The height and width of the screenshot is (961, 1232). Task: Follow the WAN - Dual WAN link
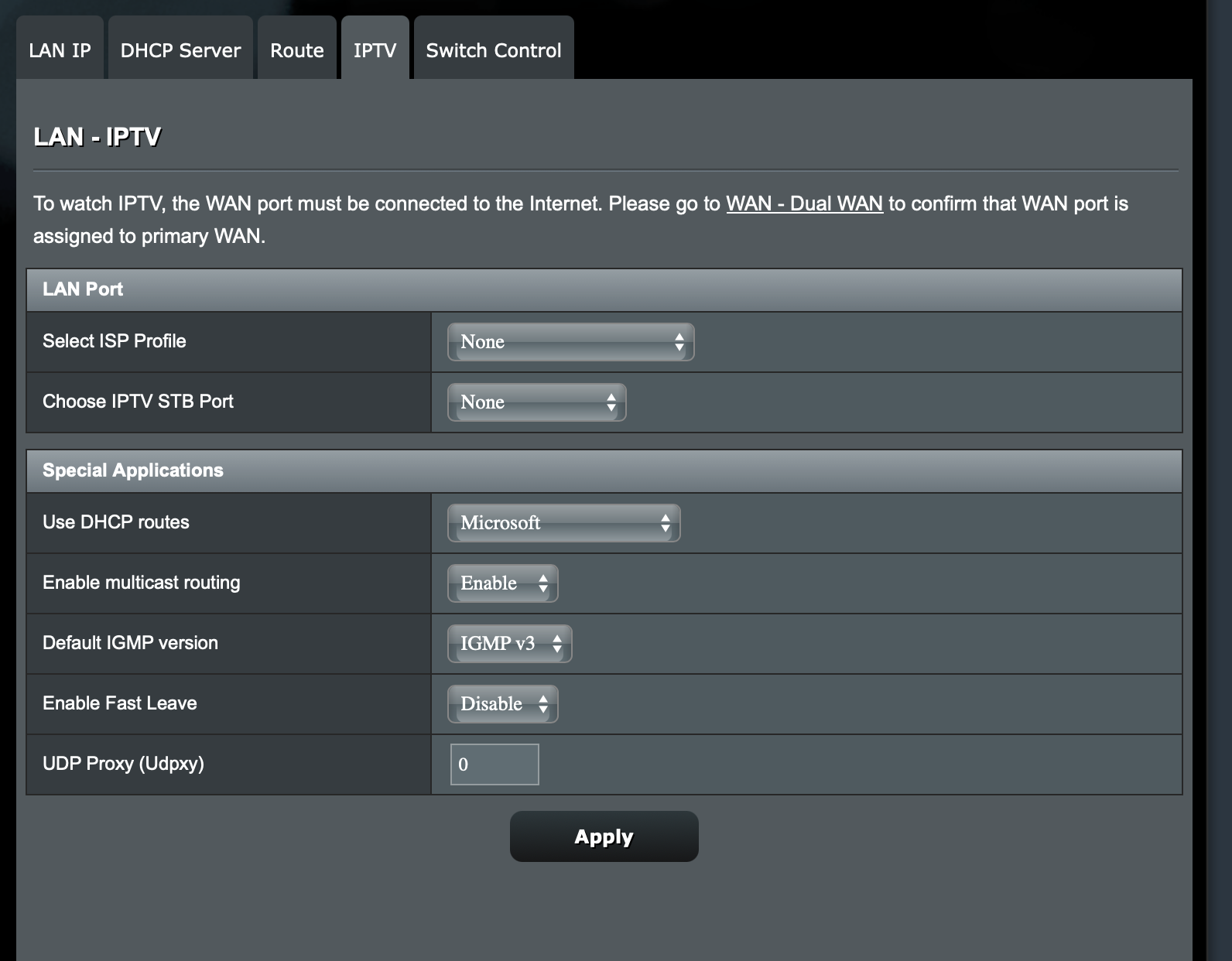(804, 203)
